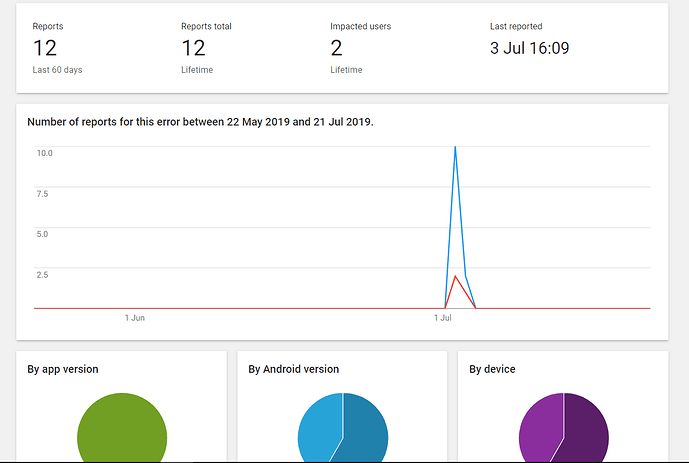This screenshot has width=689, height=463.
Task: Click the Last 60 days label
Action: pos(55,70)
